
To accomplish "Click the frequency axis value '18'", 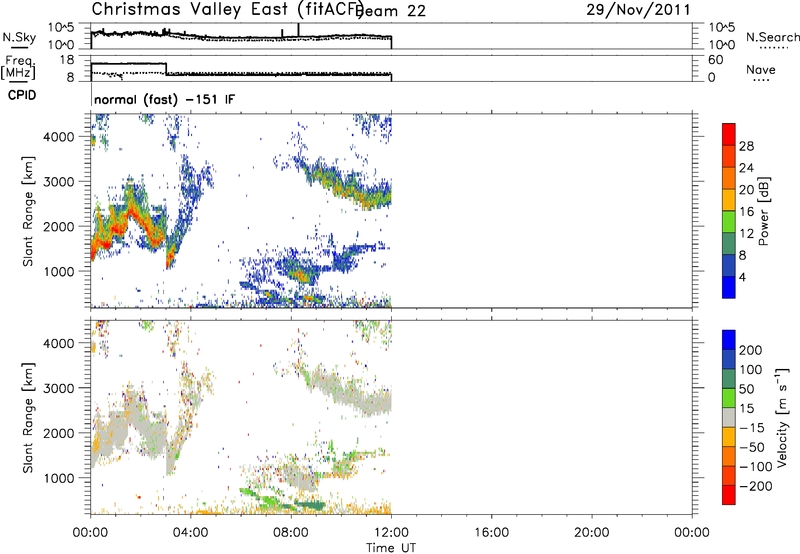I will click(66, 60).
